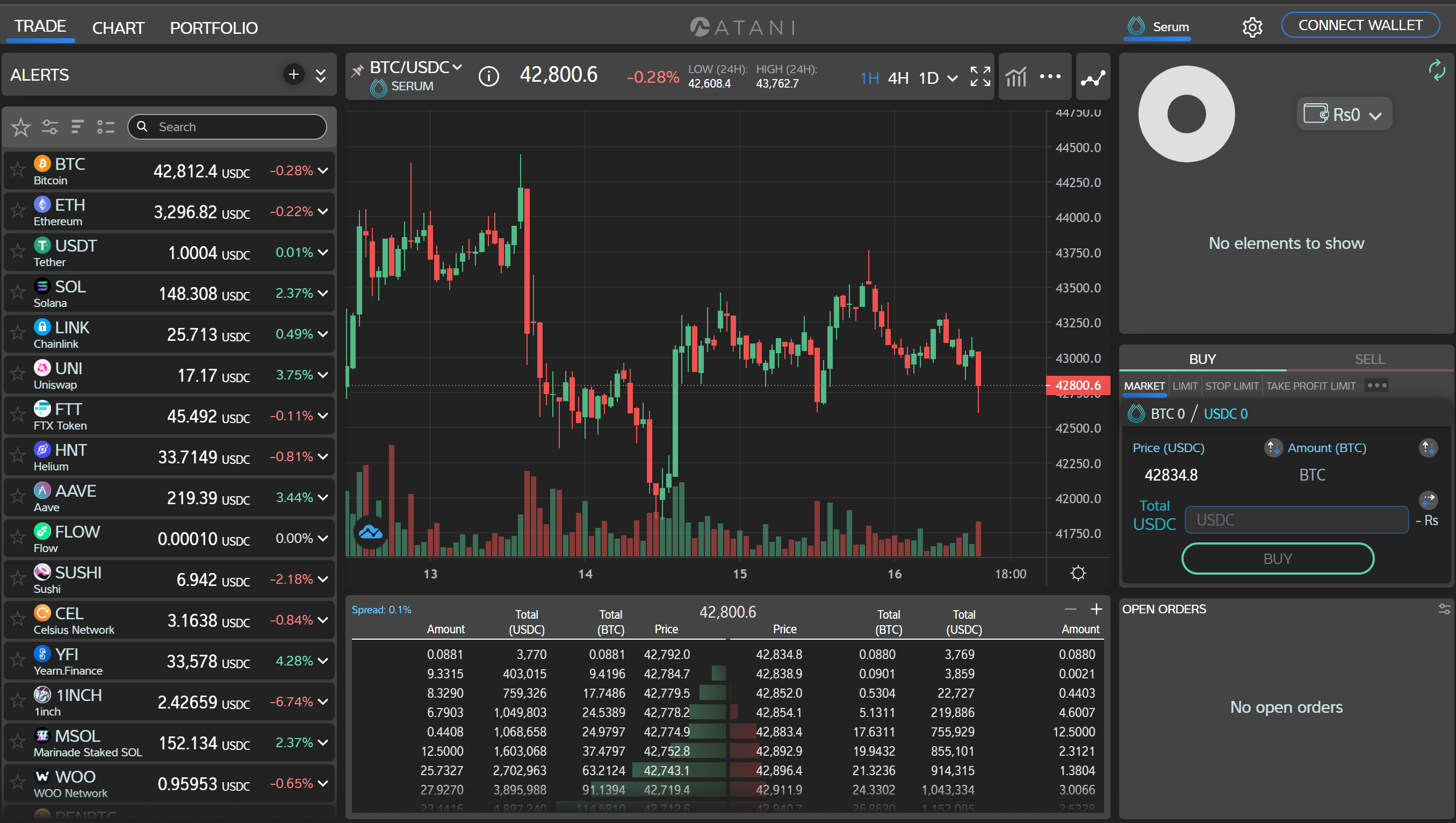Click the 42800.6 price marker
This screenshot has height=823, width=1456.
click(x=1078, y=385)
